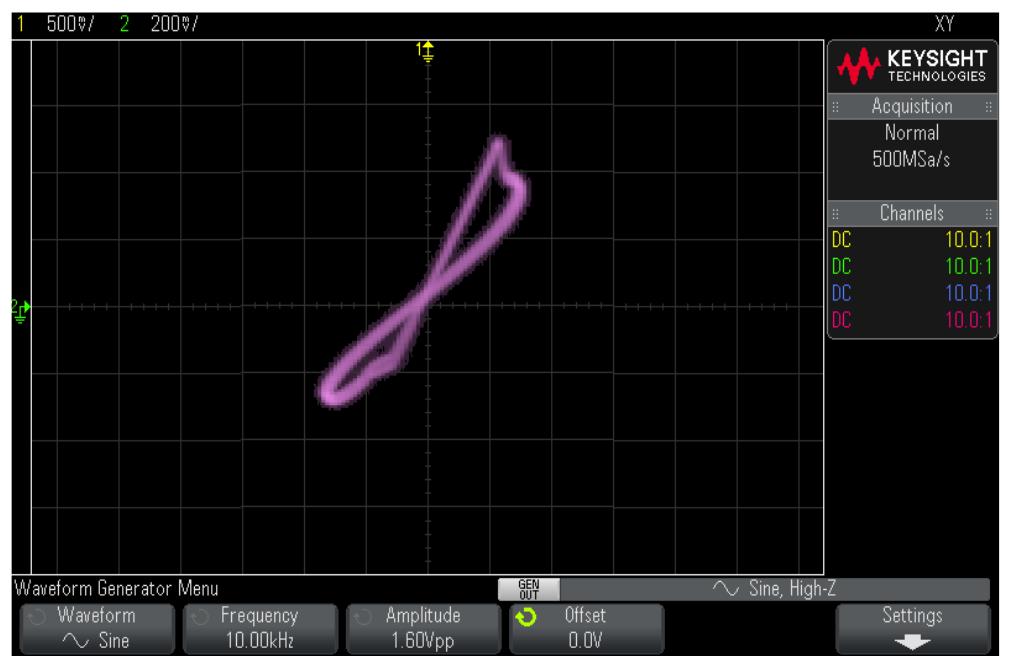Click the Keysight Technologies logo
This screenshot has height=661, width=1009.
coord(912,66)
